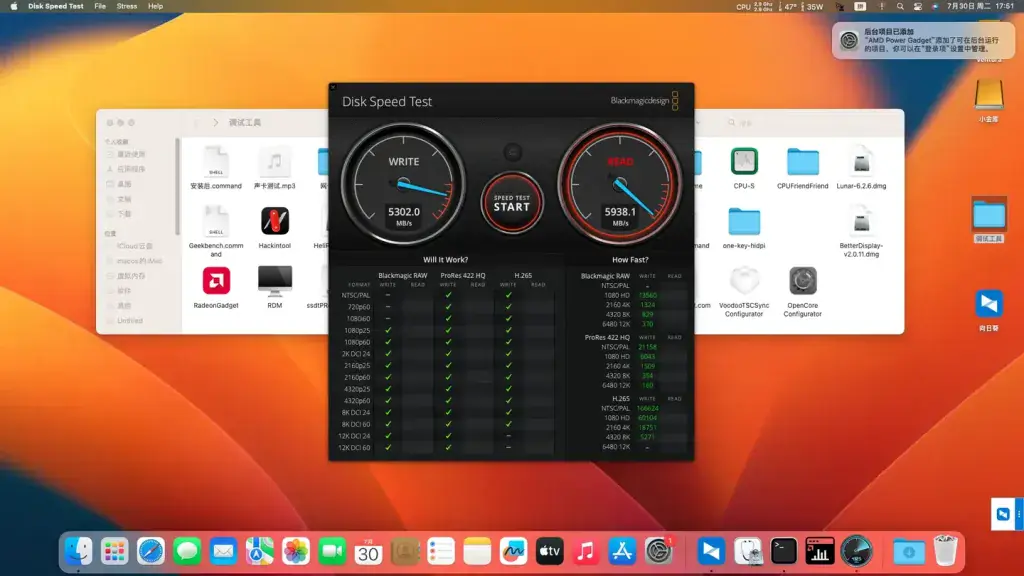
Task: Open Siri from the menu bar
Action: click(935, 6)
